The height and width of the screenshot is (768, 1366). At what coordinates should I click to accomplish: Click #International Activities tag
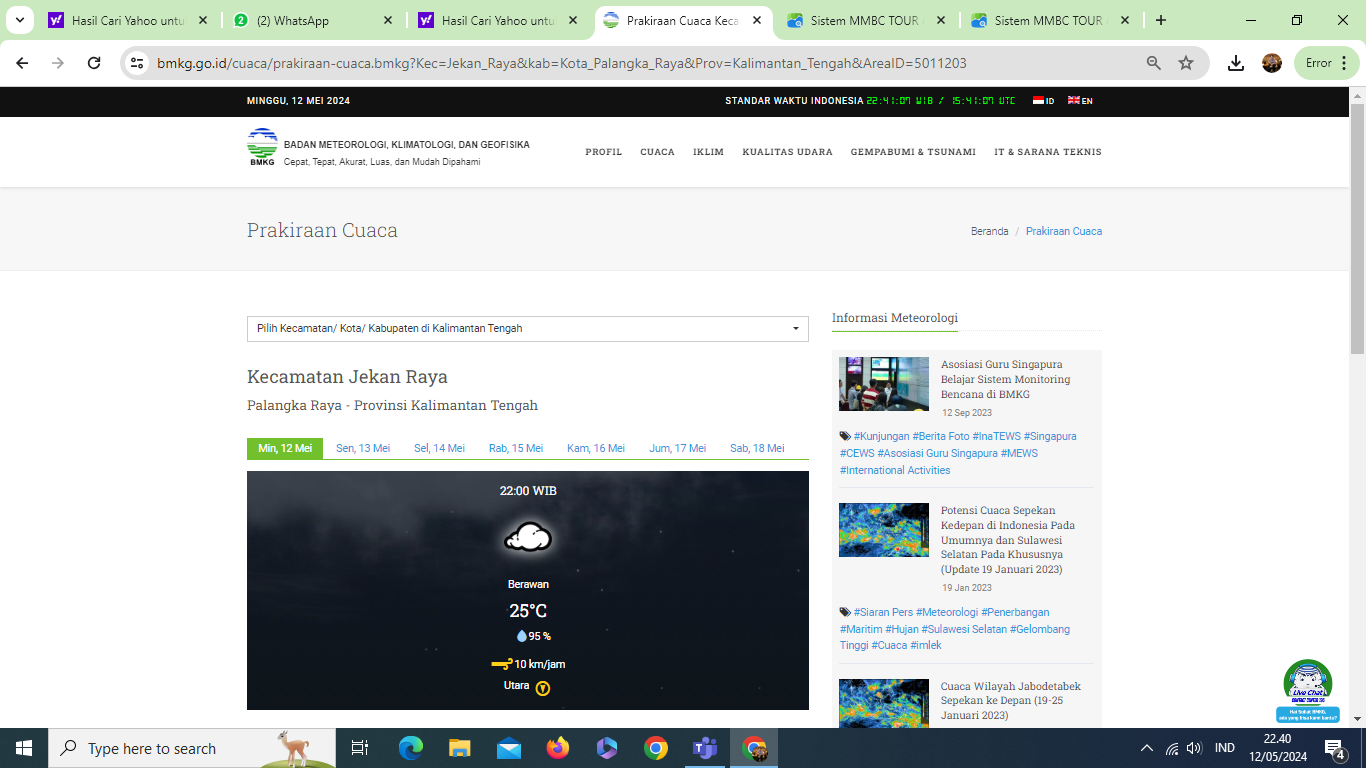895,471
